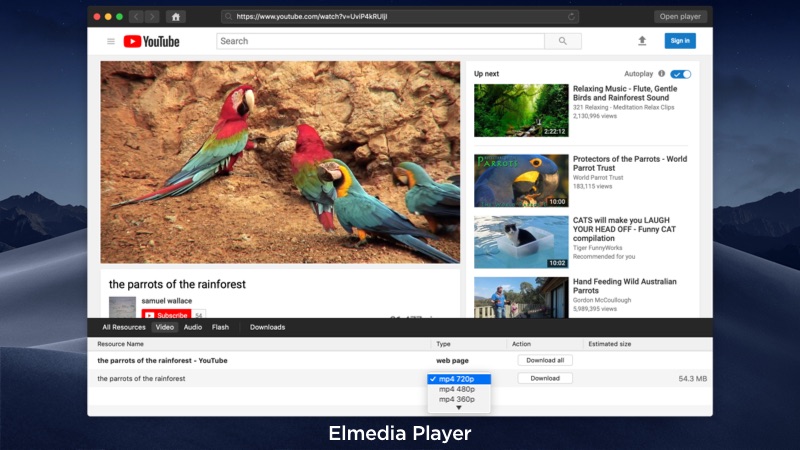The image size is (800, 450).
Task: Toggle the Autoplay switch
Action: [x=681, y=74]
